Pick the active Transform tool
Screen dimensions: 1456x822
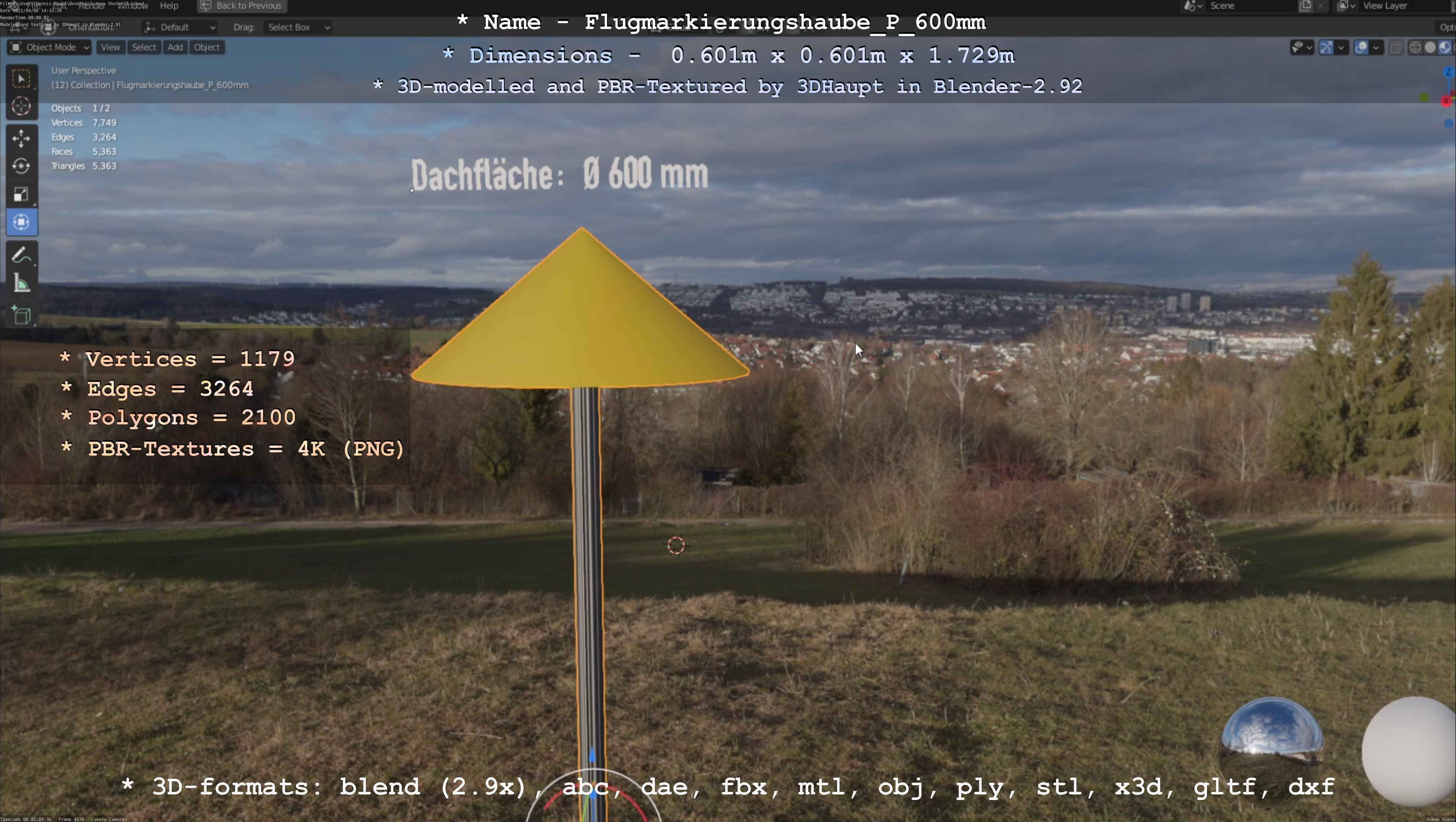tap(21, 222)
